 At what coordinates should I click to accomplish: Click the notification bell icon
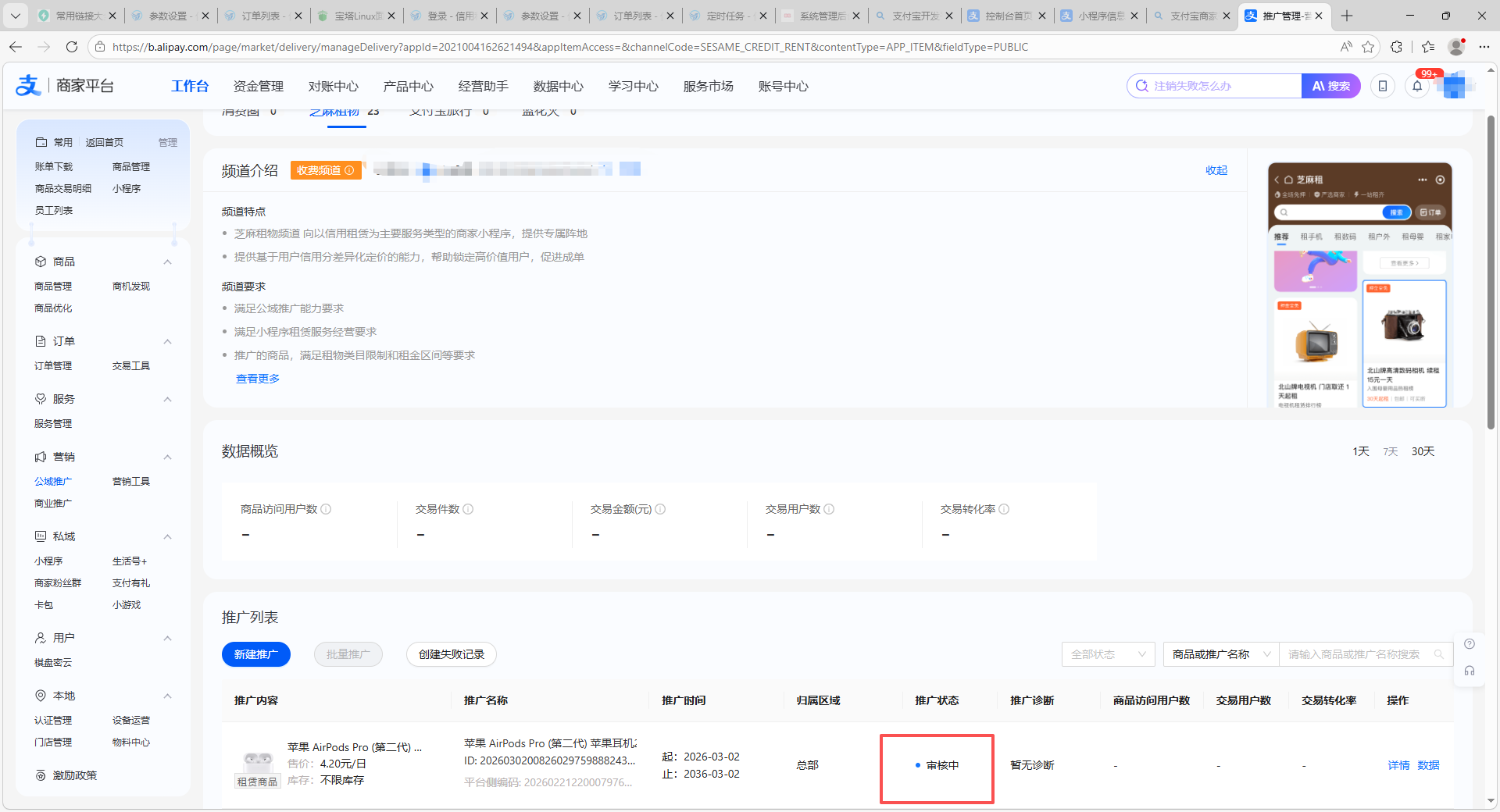pos(1417,86)
